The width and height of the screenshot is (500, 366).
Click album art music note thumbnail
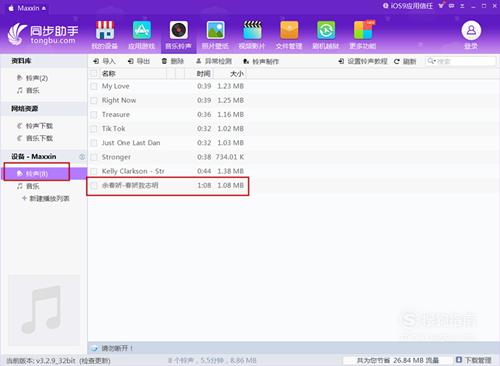coord(44,310)
